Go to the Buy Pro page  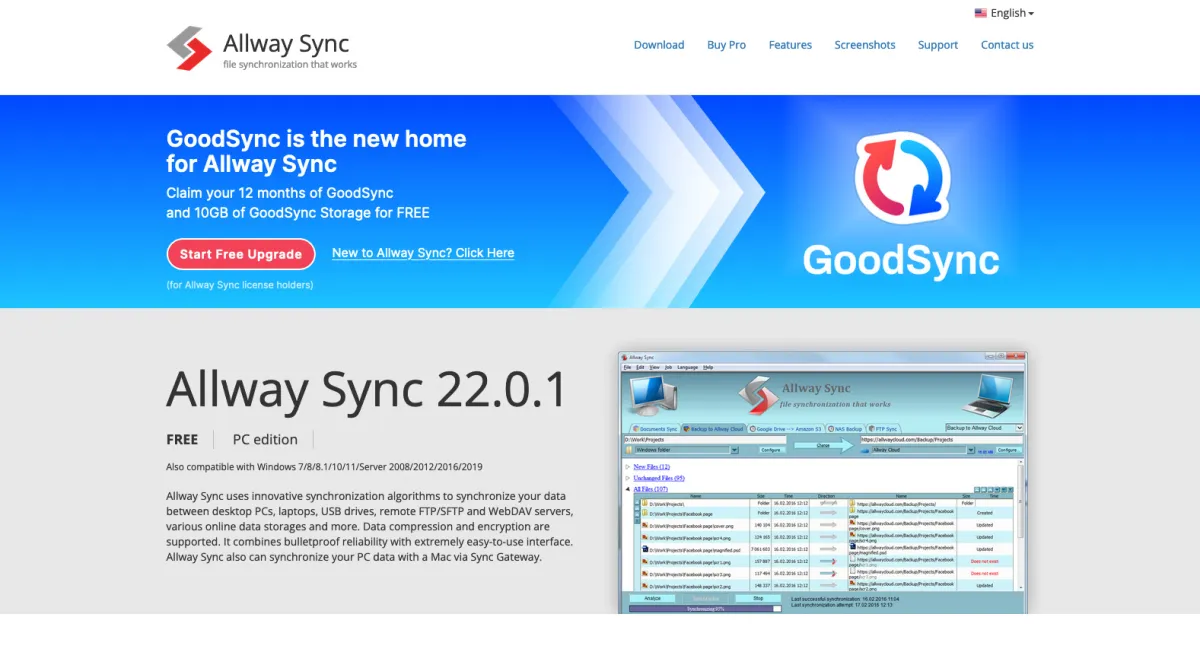pos(726,45)
